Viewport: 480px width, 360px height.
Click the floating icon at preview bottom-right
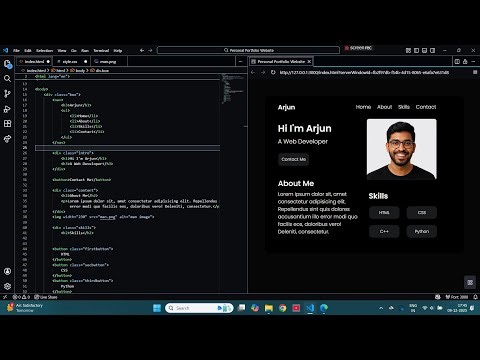pos(470,282)
